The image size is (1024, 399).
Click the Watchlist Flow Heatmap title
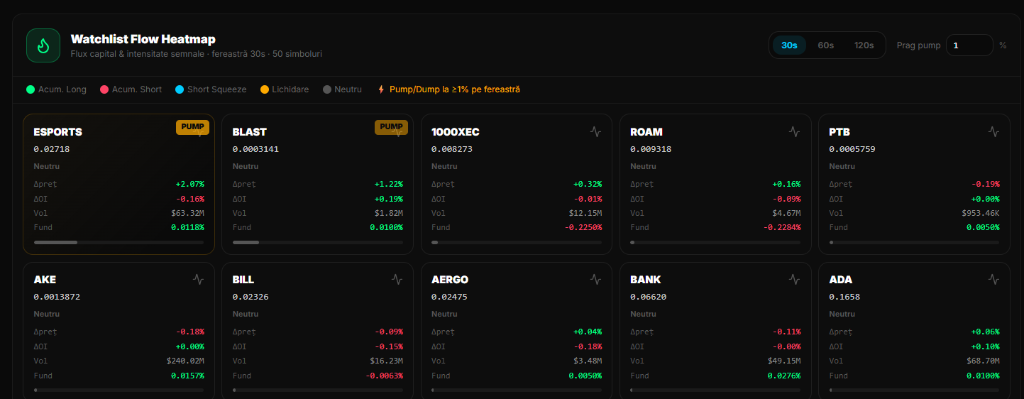143,39
